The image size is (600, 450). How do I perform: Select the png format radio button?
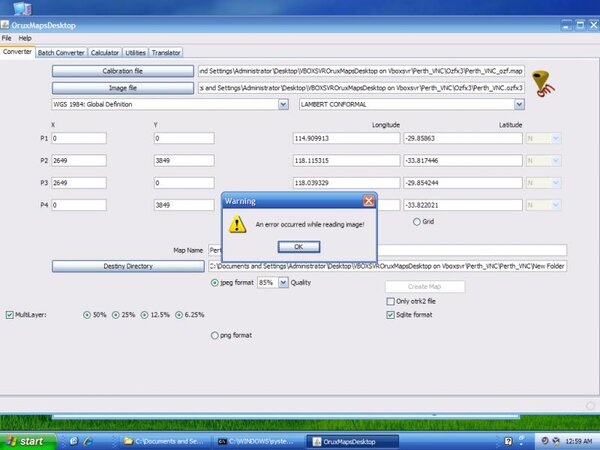click(214, 336)
